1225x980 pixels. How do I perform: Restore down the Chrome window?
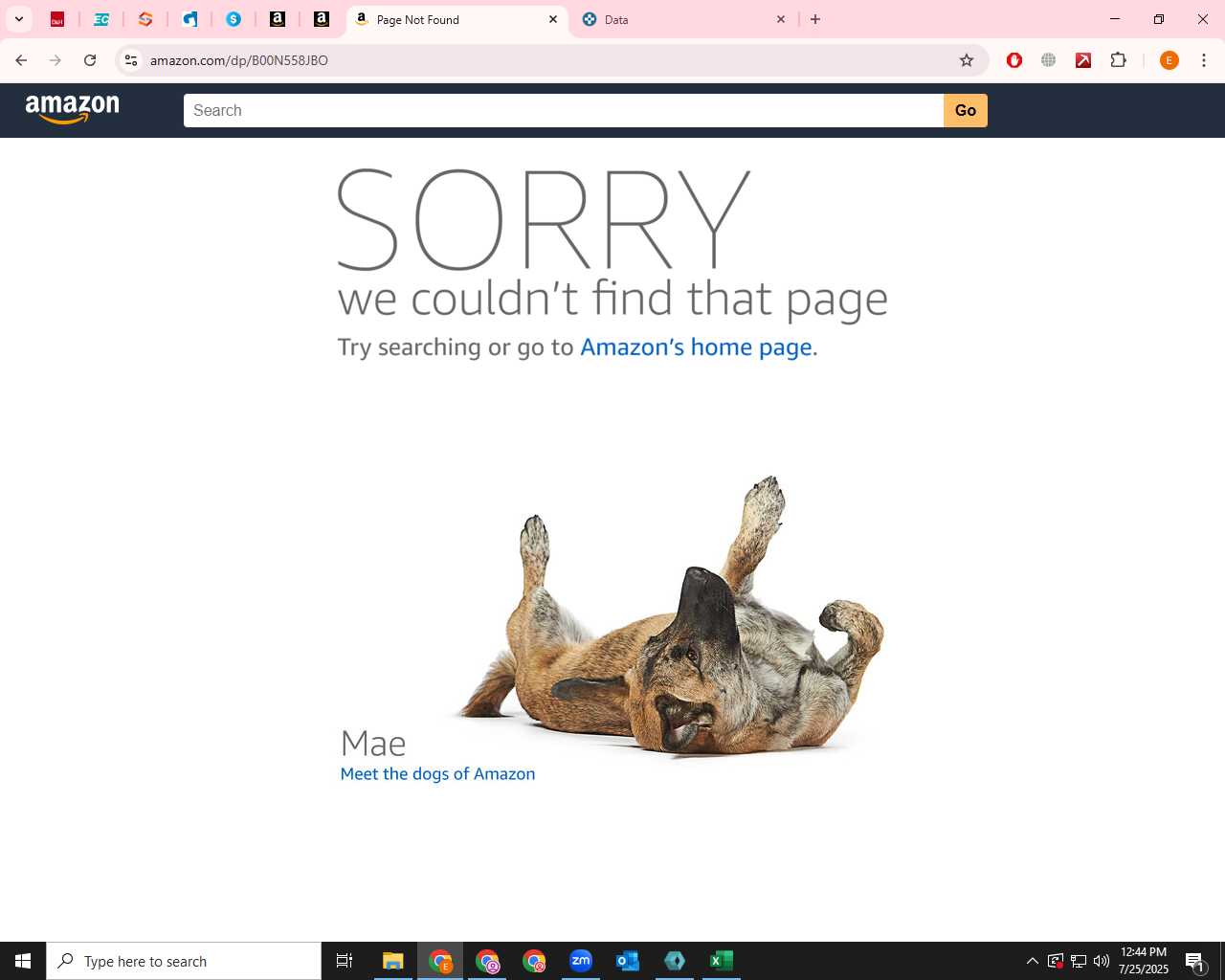click(x=1159, y=19)
